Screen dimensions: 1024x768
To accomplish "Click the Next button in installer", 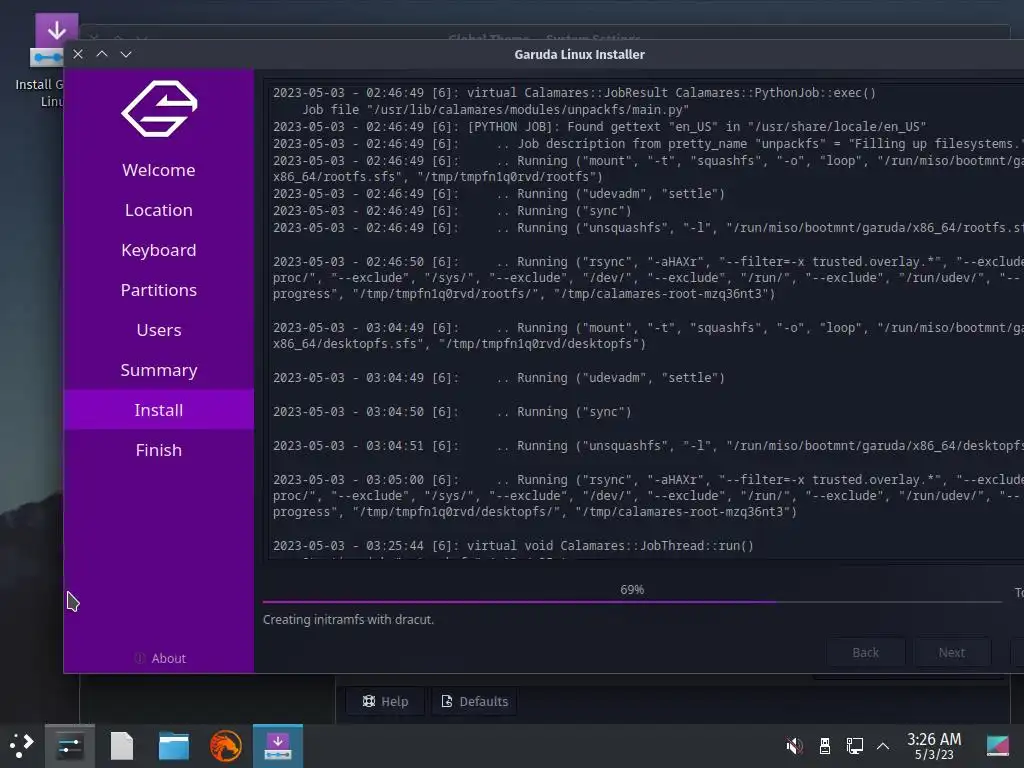I will [x=952, y=652].
